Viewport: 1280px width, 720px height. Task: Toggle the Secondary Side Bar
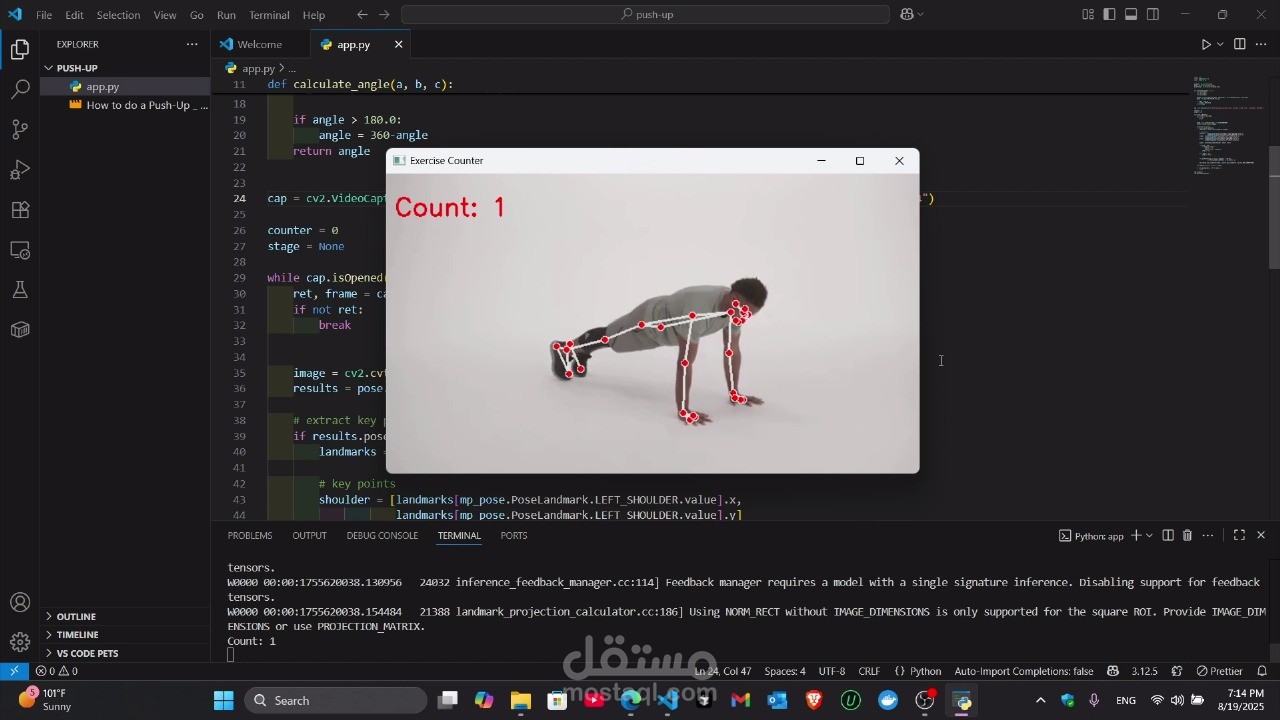(1153, 15)
